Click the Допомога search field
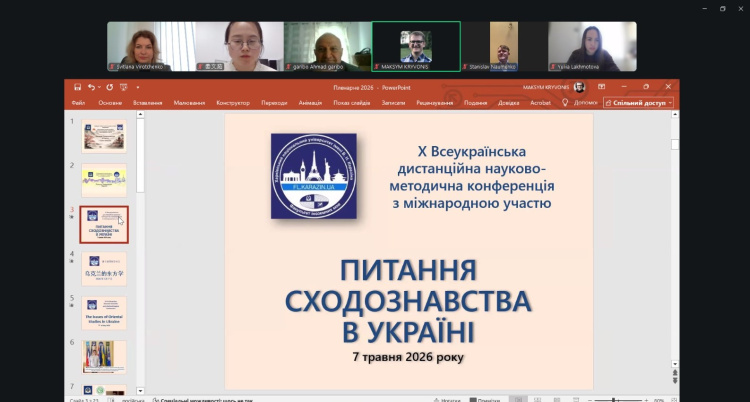The width and height of the screenshot is (750, 402). pyautogui.click(x=585, y=102)
